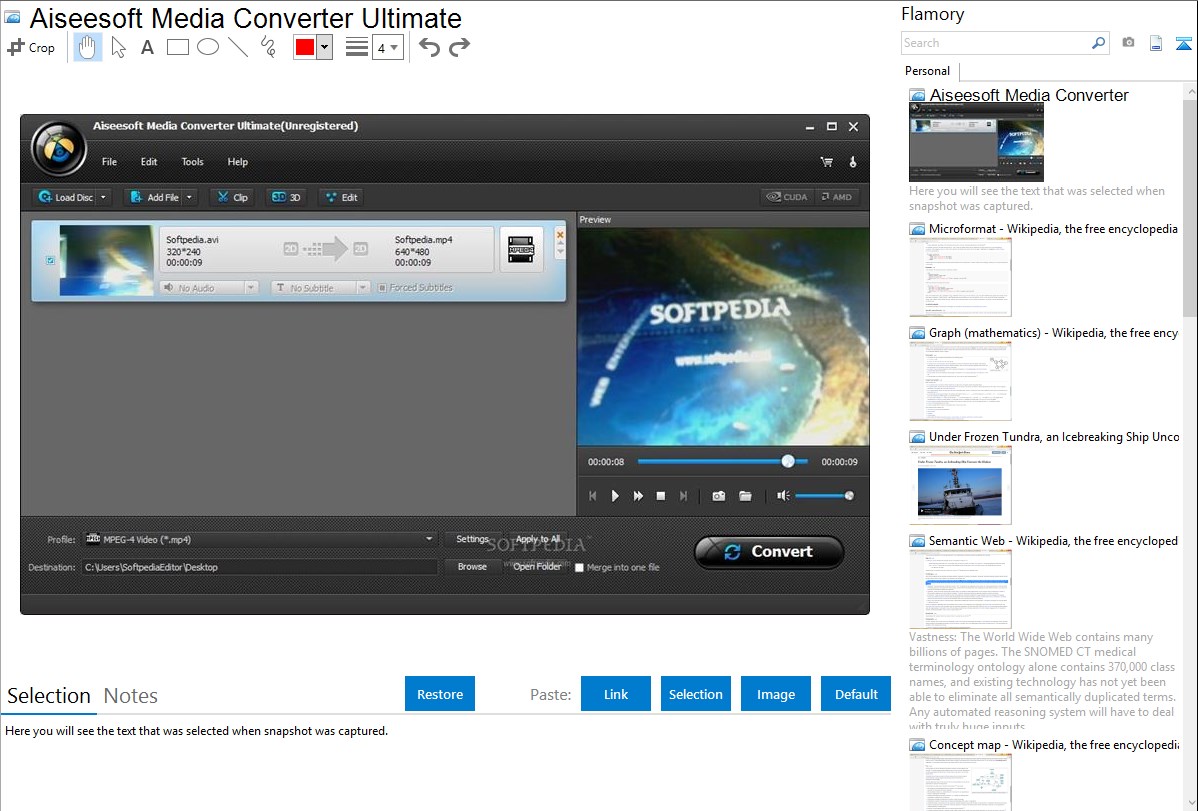Image resolution: width=1198 pixels, height=811 pixels.
Task: Toggle the Forced Subtitles checkbox
Action: 382,288
